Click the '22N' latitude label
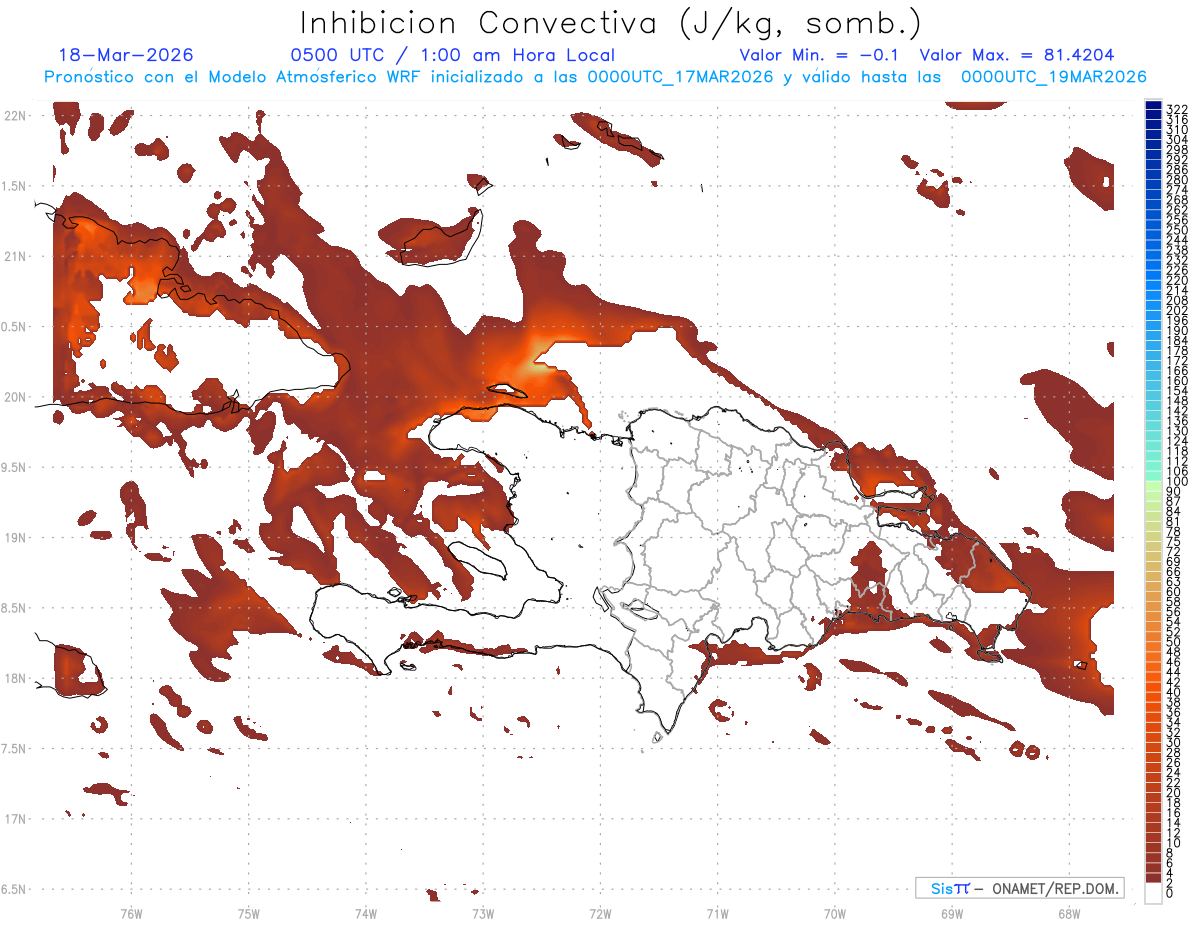 pos(15,116)
